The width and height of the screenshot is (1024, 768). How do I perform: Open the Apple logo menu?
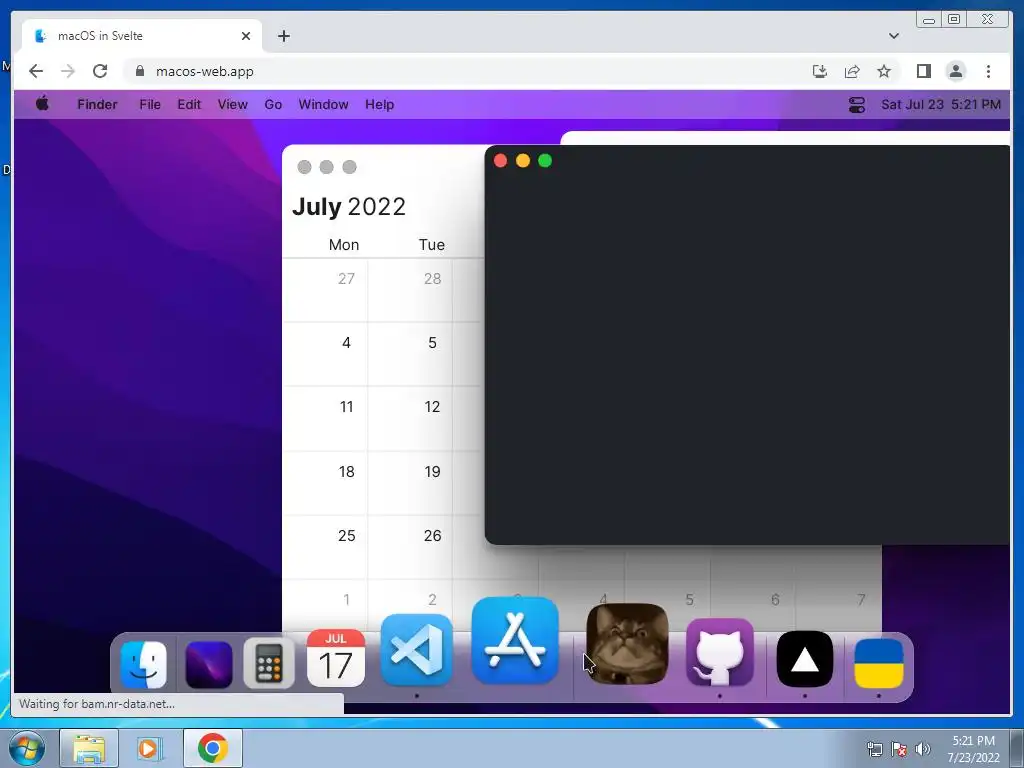pyautogui.click(x=42, y=104)
